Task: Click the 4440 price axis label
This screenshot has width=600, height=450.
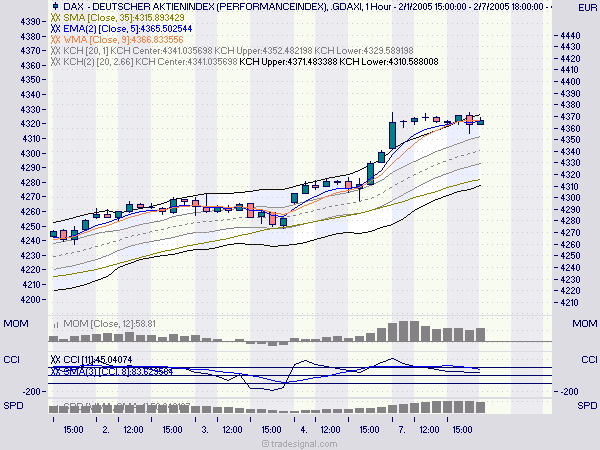Action: 570,36
